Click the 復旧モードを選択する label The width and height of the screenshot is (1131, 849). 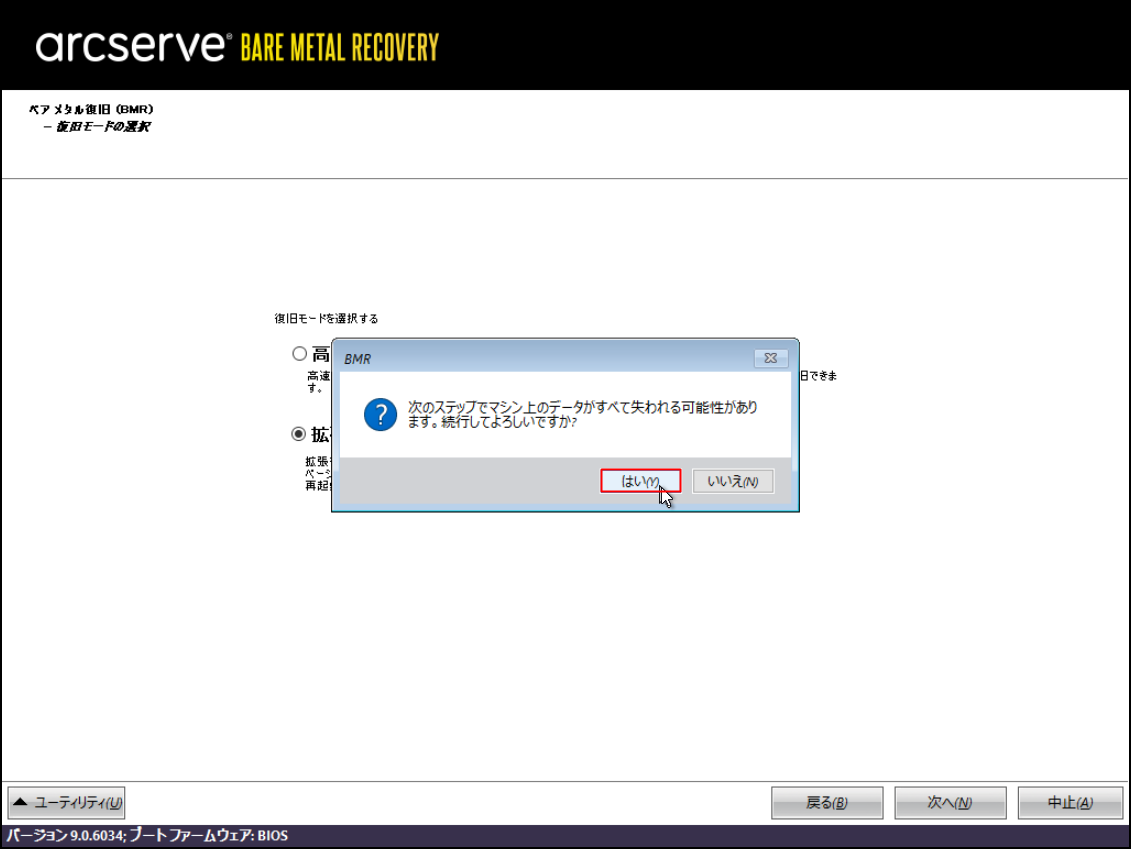[326, 318]
